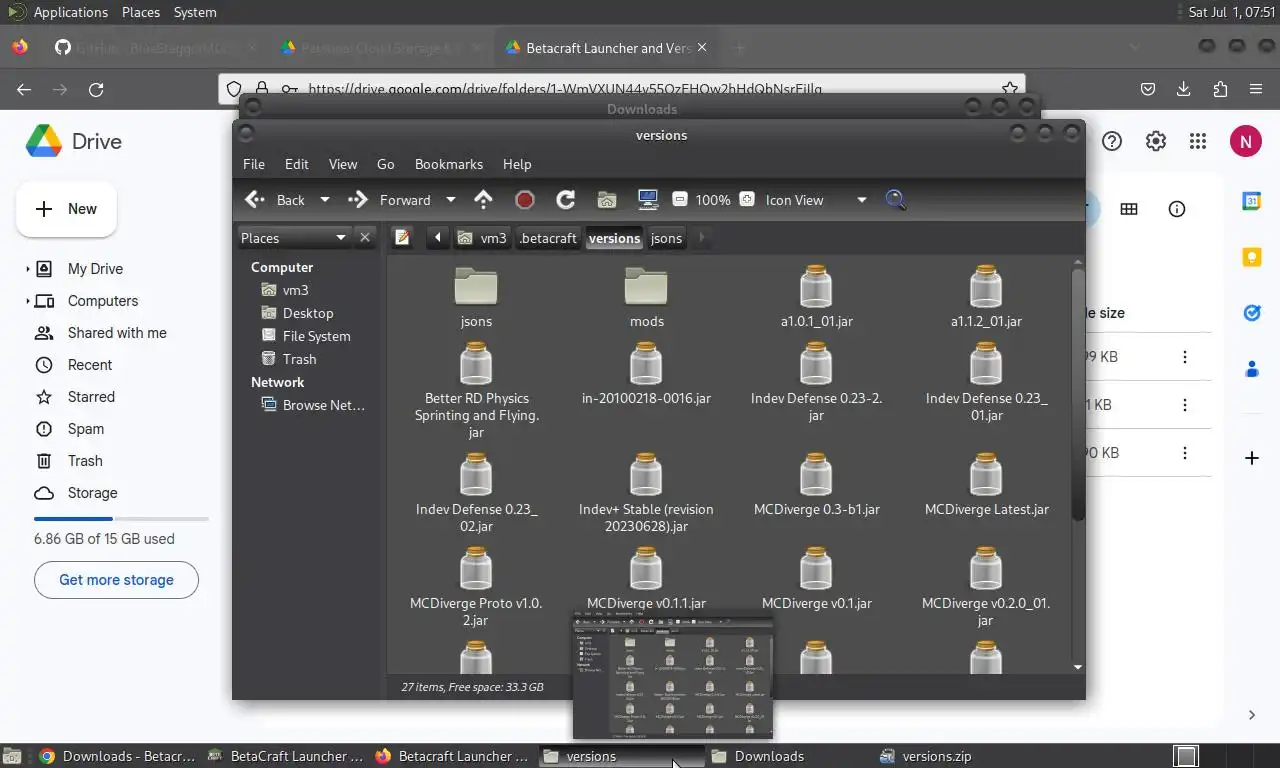Close the Places side pane

(x=365, y=238)
